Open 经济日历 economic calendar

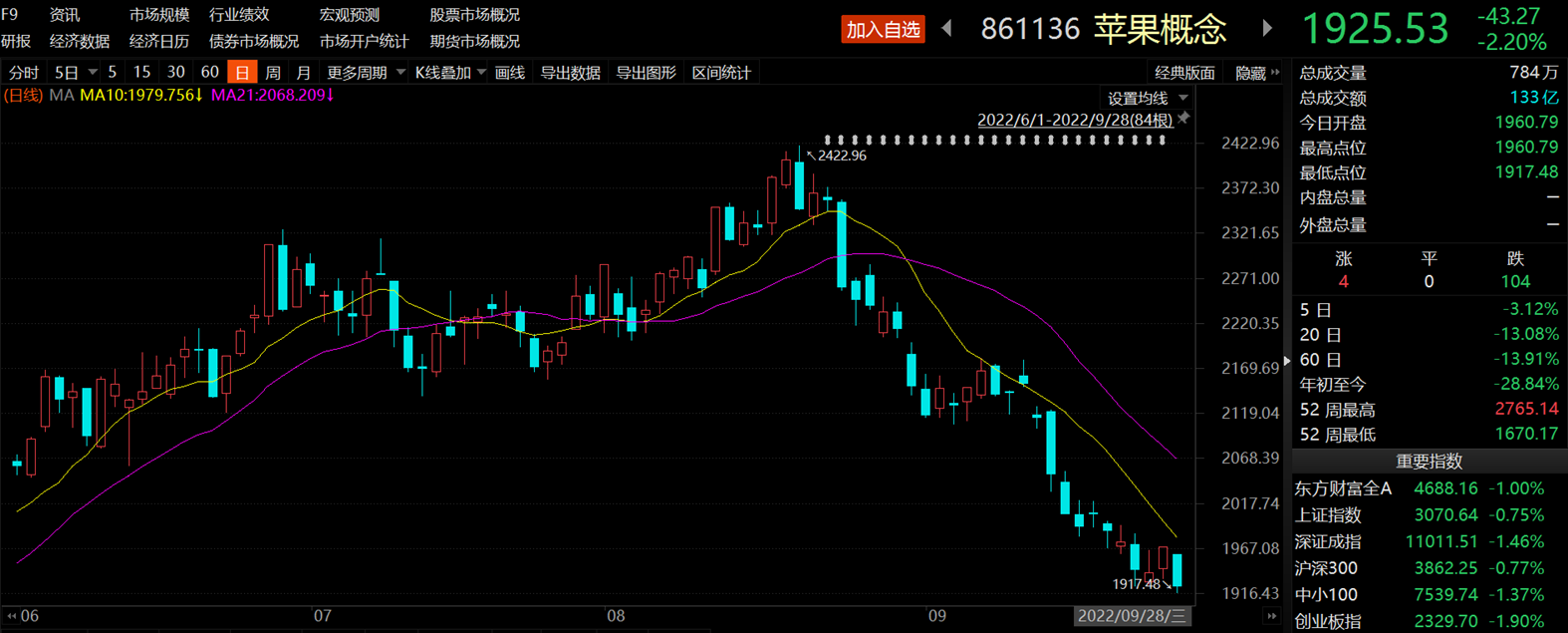pyautogui.click(x=159, y=41)
